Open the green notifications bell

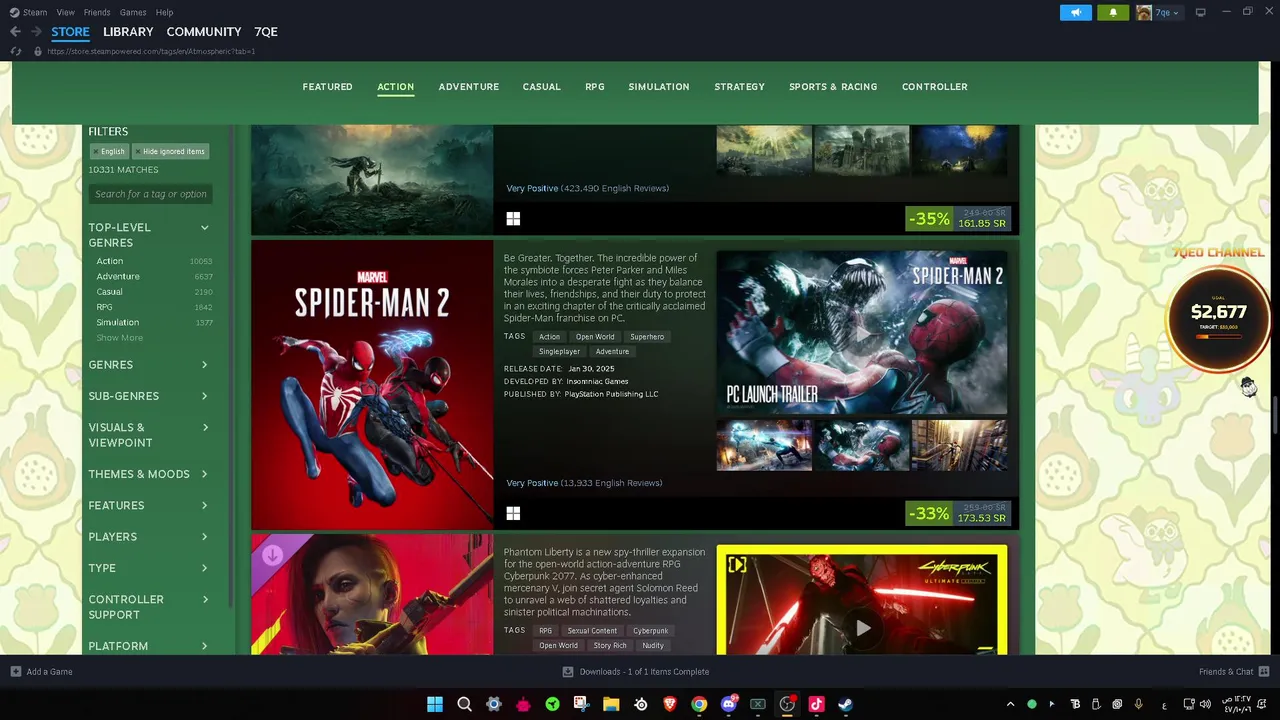pos(1113,12)
